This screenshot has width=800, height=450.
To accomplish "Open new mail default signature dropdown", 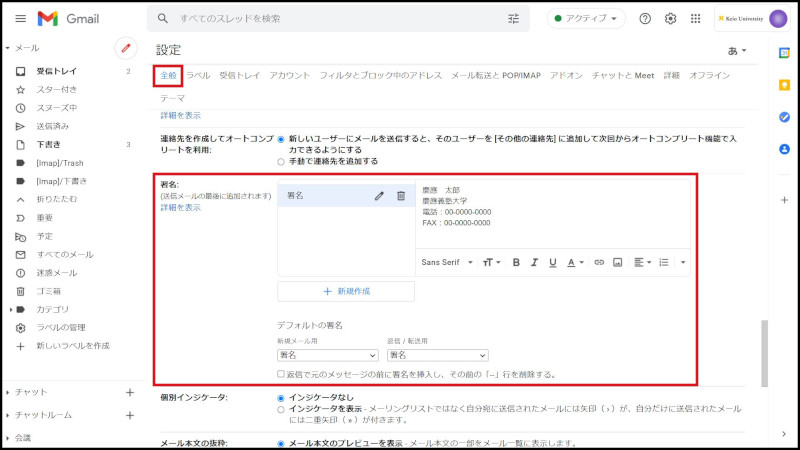I will point(327,355).
